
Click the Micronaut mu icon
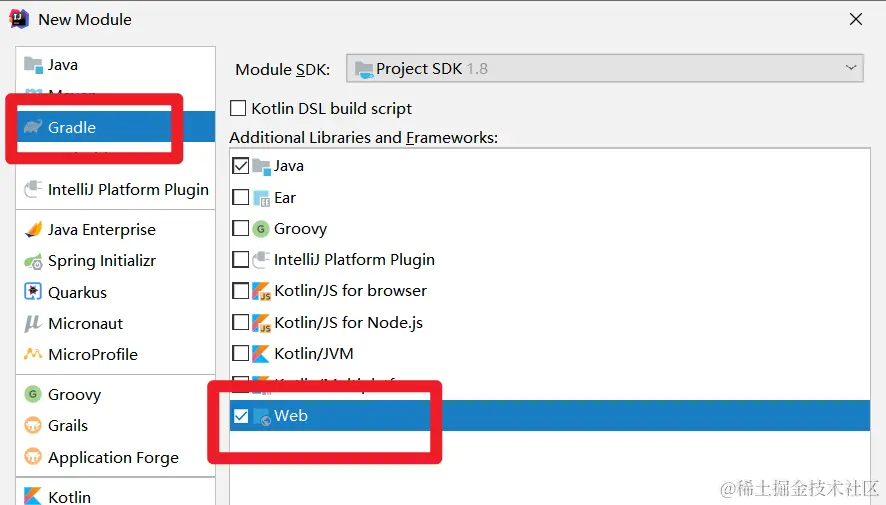click(x=33, y=323)
